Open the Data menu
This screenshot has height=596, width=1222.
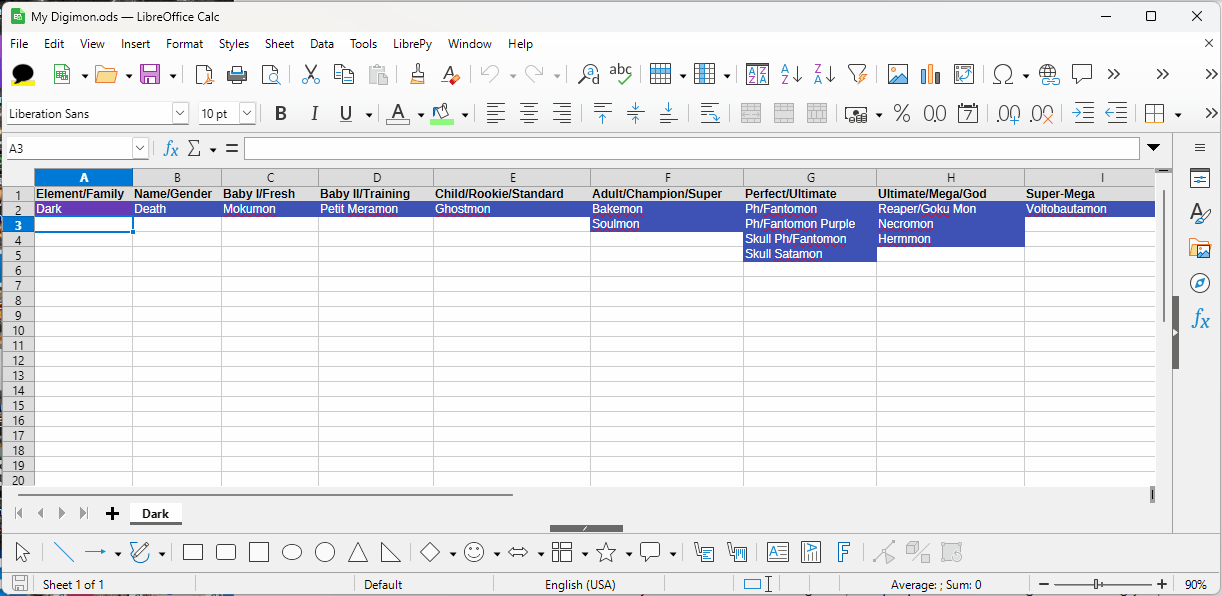coord(322,44)
